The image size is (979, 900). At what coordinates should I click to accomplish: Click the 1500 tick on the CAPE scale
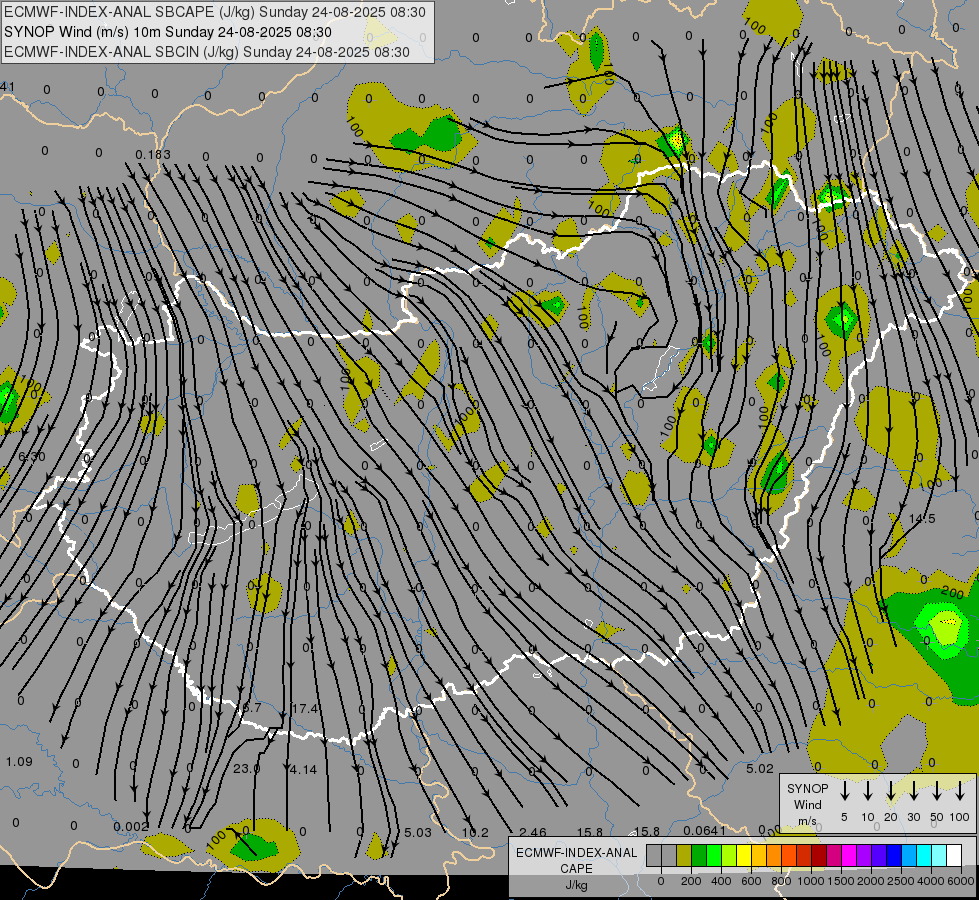click(841, 881)
